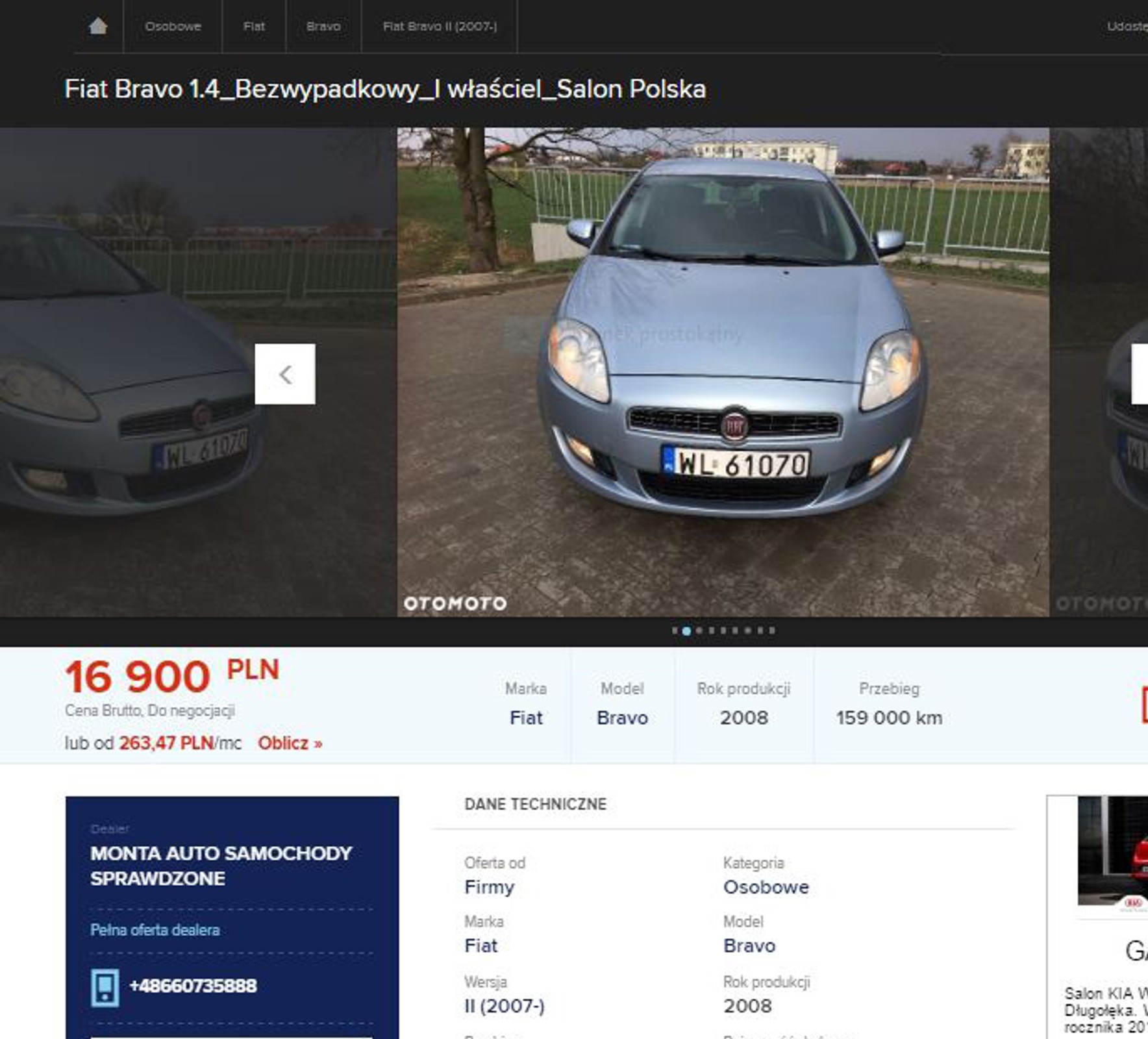1148x1039 pixels.
Task: Click the home icon in the breadcrumb bar
Action: (98, 27)
